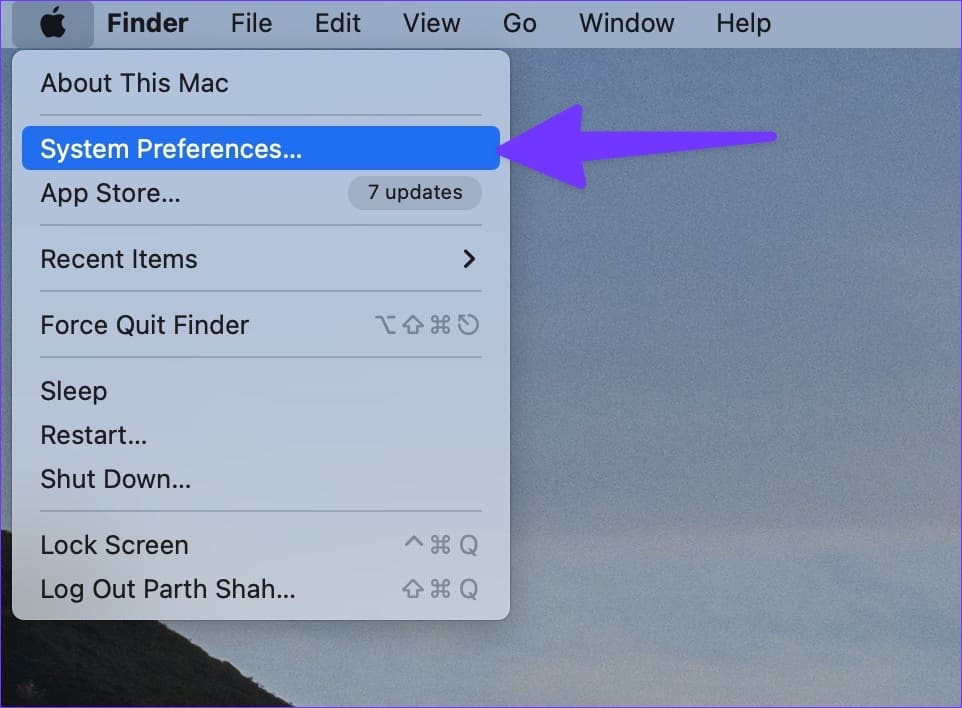Screen dimensions: 962x708
Task: Open the Finder menu
Action: click(147, 23)
